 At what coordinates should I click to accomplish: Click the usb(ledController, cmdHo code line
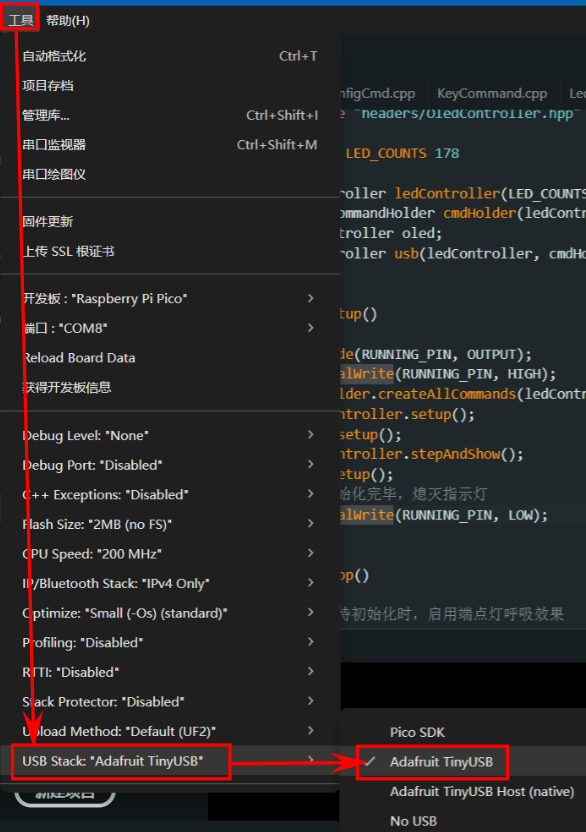462,254
